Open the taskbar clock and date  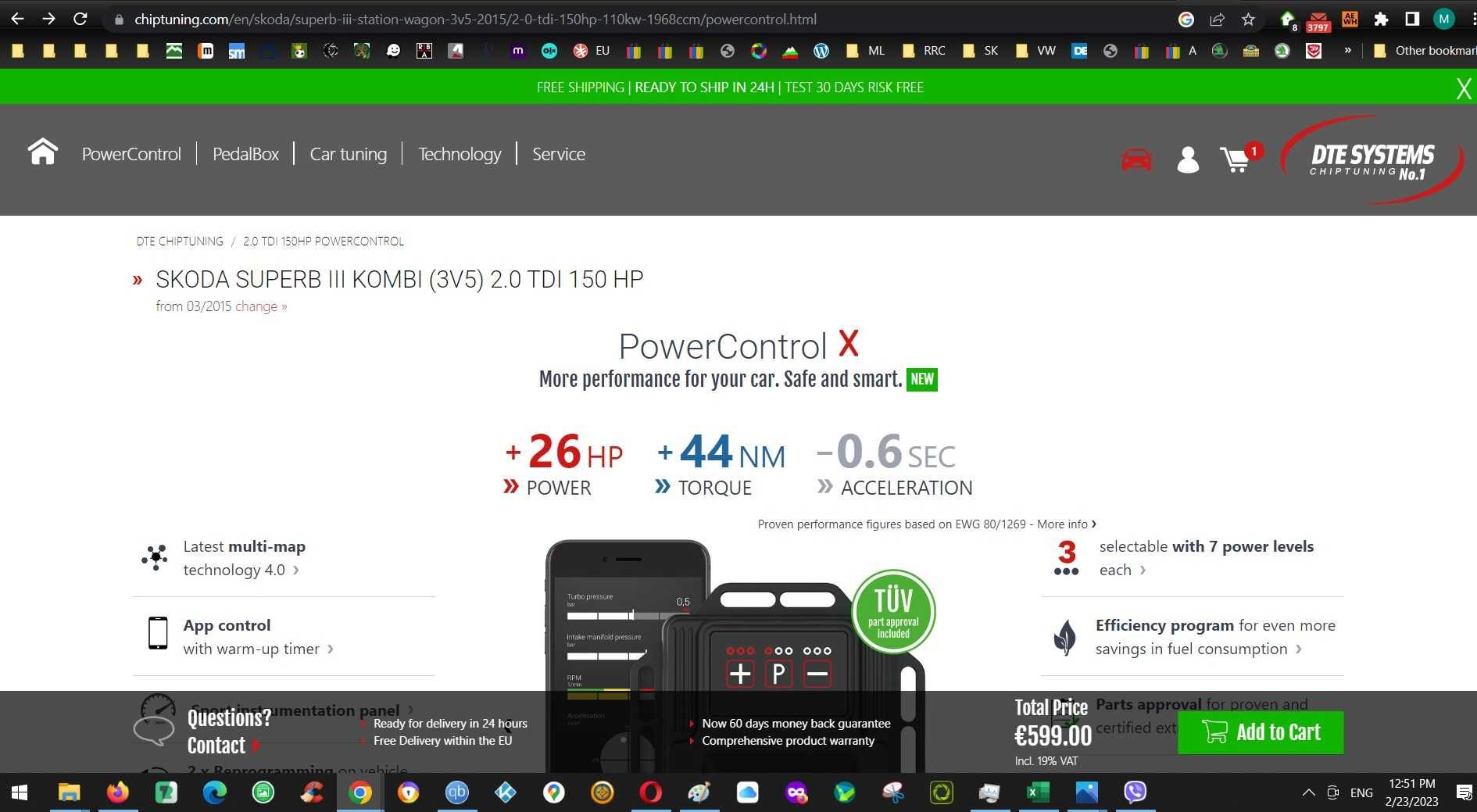tap(1411, 793)
